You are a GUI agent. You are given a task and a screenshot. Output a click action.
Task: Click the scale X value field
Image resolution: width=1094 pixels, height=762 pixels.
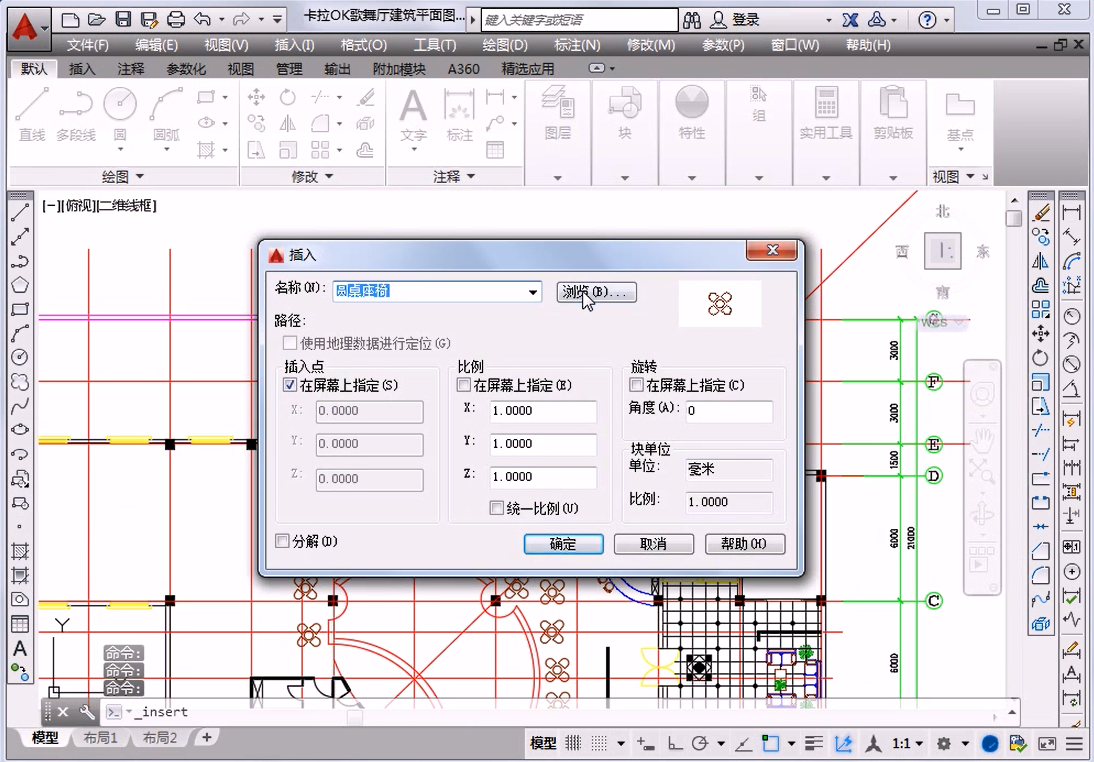click(x=543, y=410)
